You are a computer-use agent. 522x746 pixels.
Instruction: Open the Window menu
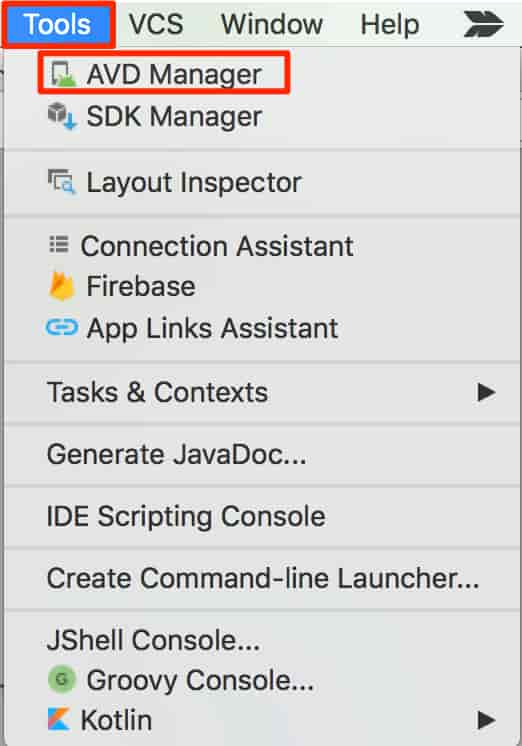click(272, 24)
